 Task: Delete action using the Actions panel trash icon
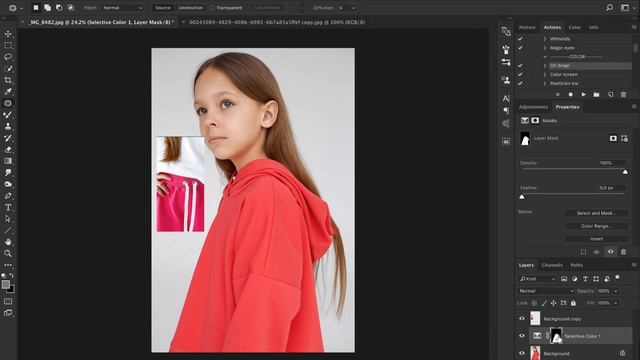(623, 94)
